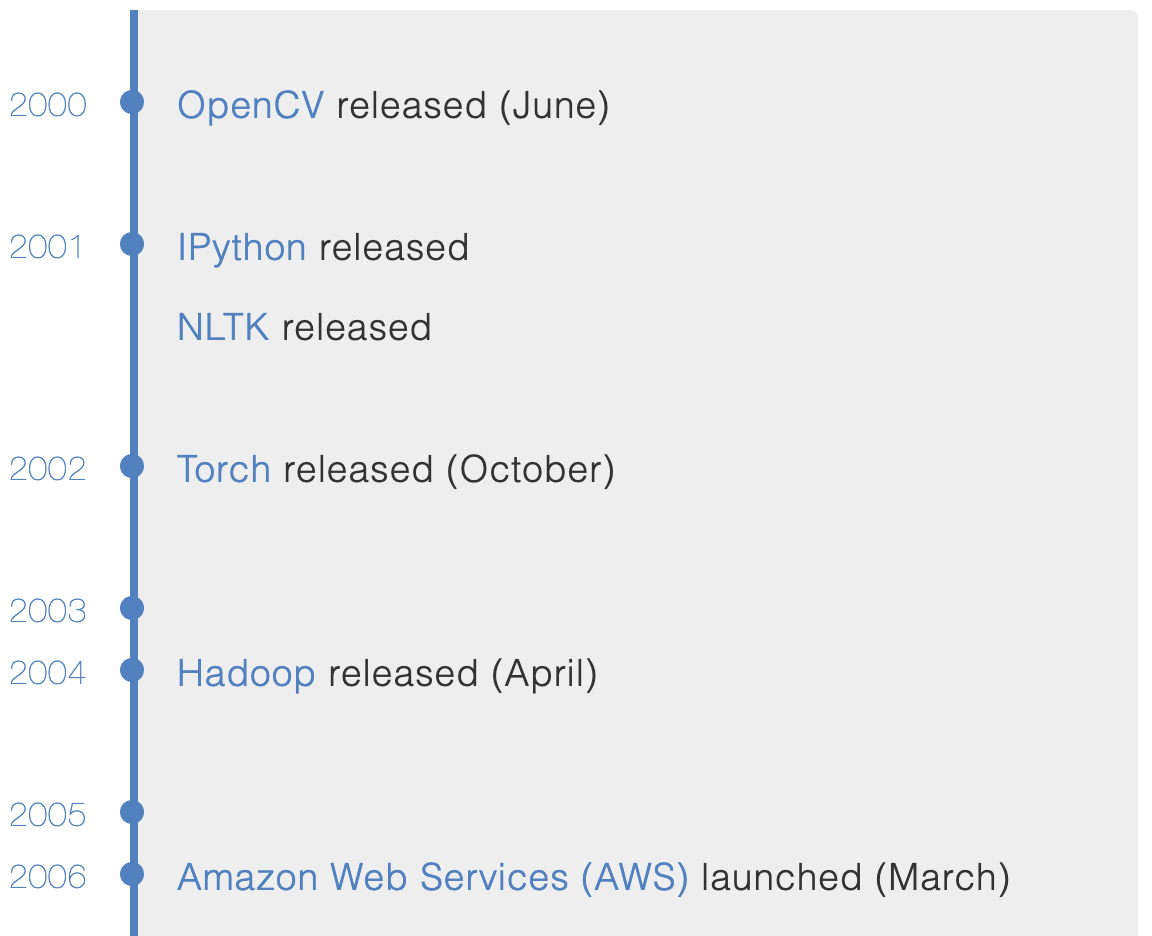Click the 2000 timeline dot
This screenshot has width=1152, height=936.
point(132,102)
